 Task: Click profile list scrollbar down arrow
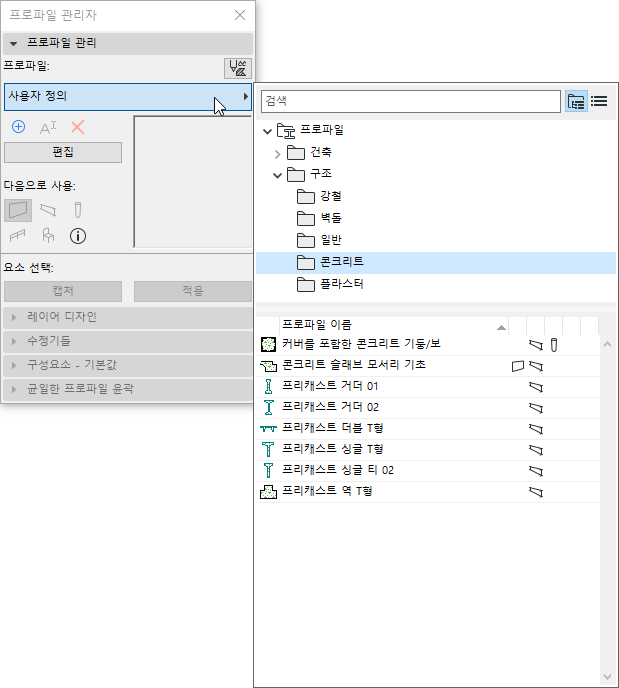coord(608,677)
